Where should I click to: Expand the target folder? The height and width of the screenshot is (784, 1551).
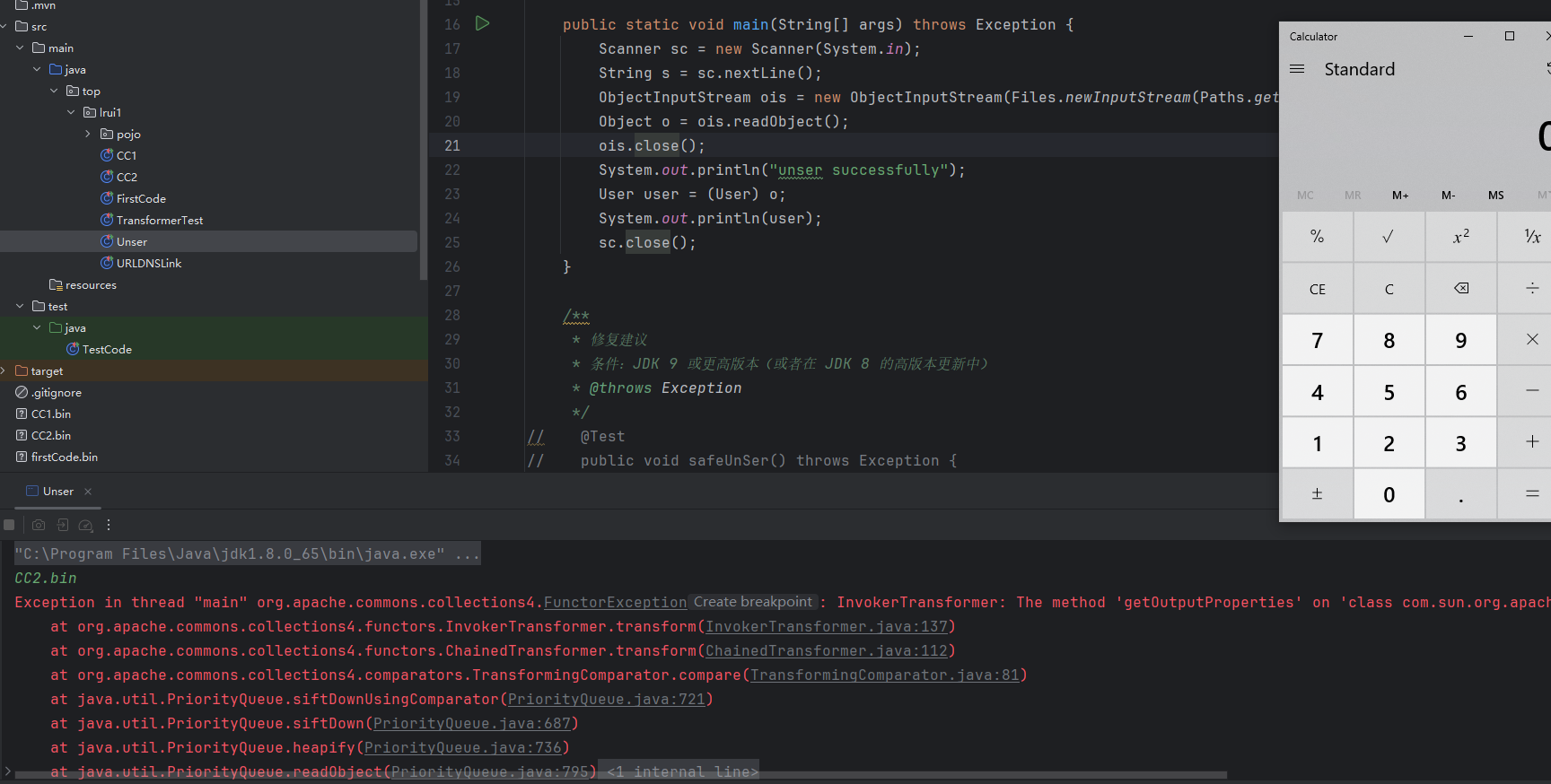point(4,370)
